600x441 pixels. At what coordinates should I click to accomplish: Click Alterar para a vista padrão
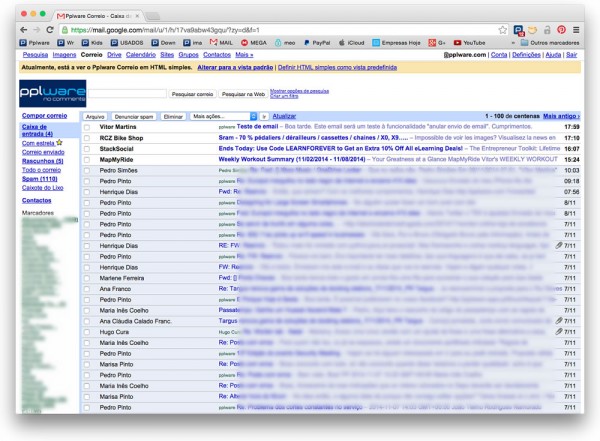(235, 67)
